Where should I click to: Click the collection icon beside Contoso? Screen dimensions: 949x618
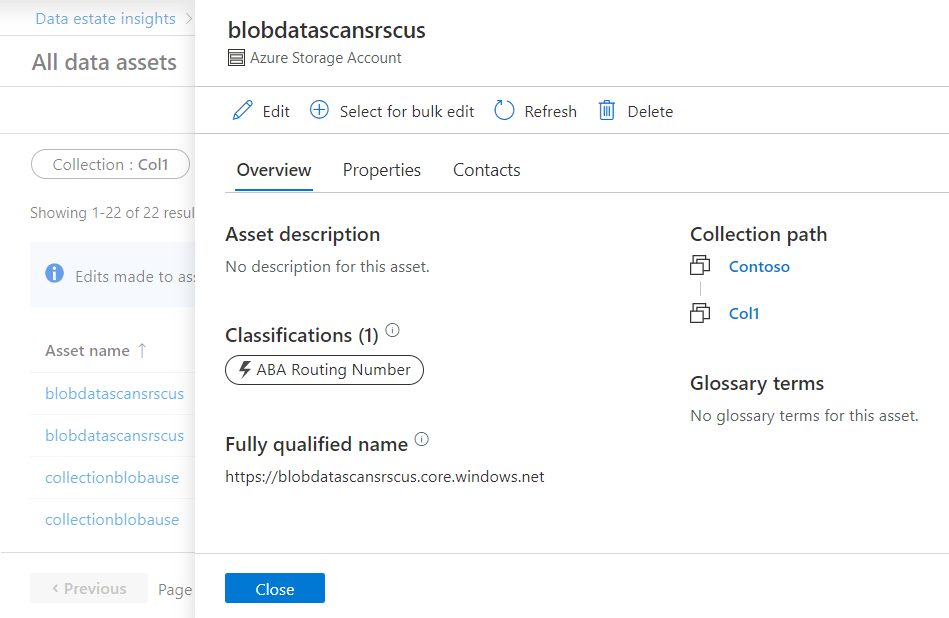[700, 265]
